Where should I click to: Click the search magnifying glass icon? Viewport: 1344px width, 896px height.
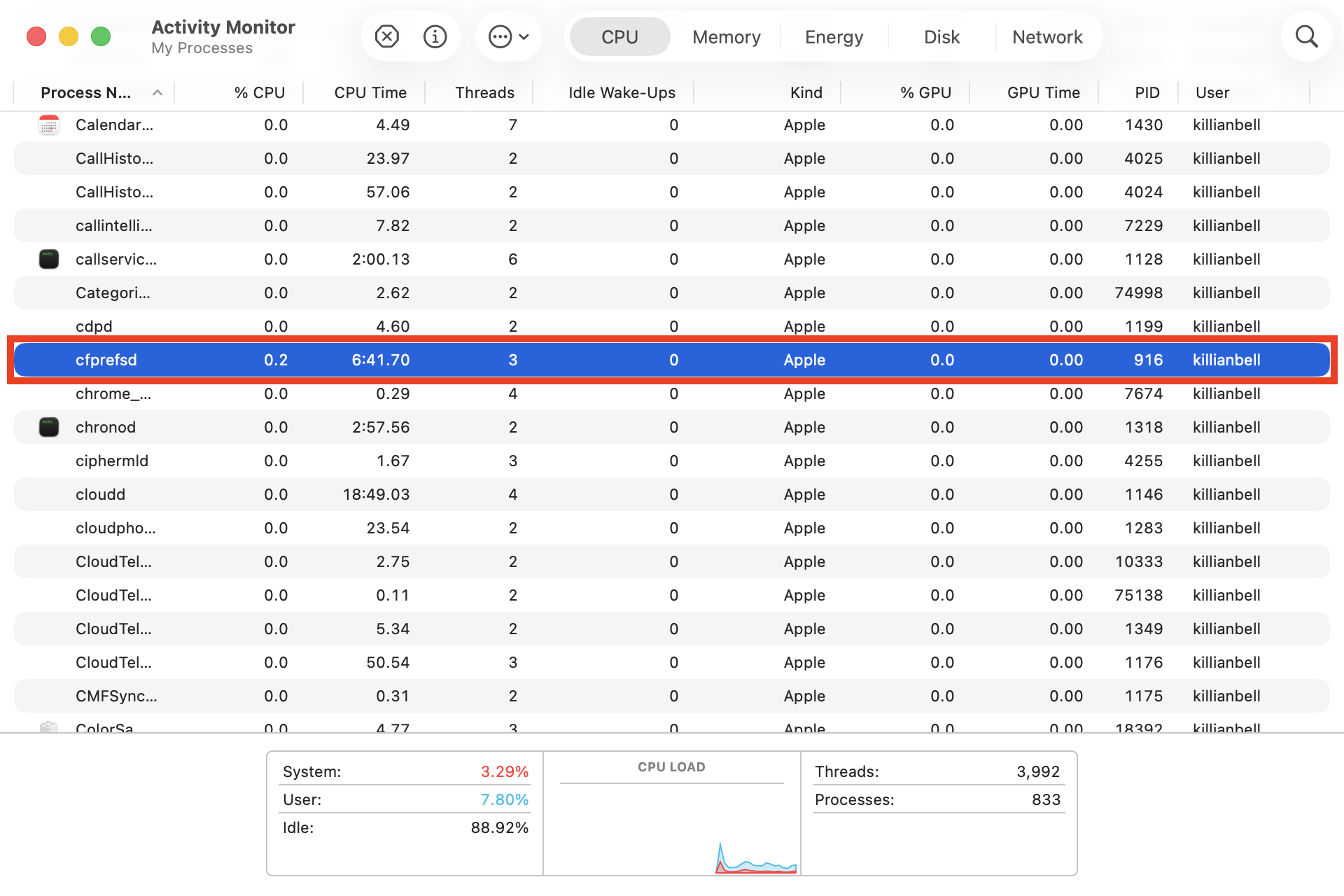tap(1306, 36)
